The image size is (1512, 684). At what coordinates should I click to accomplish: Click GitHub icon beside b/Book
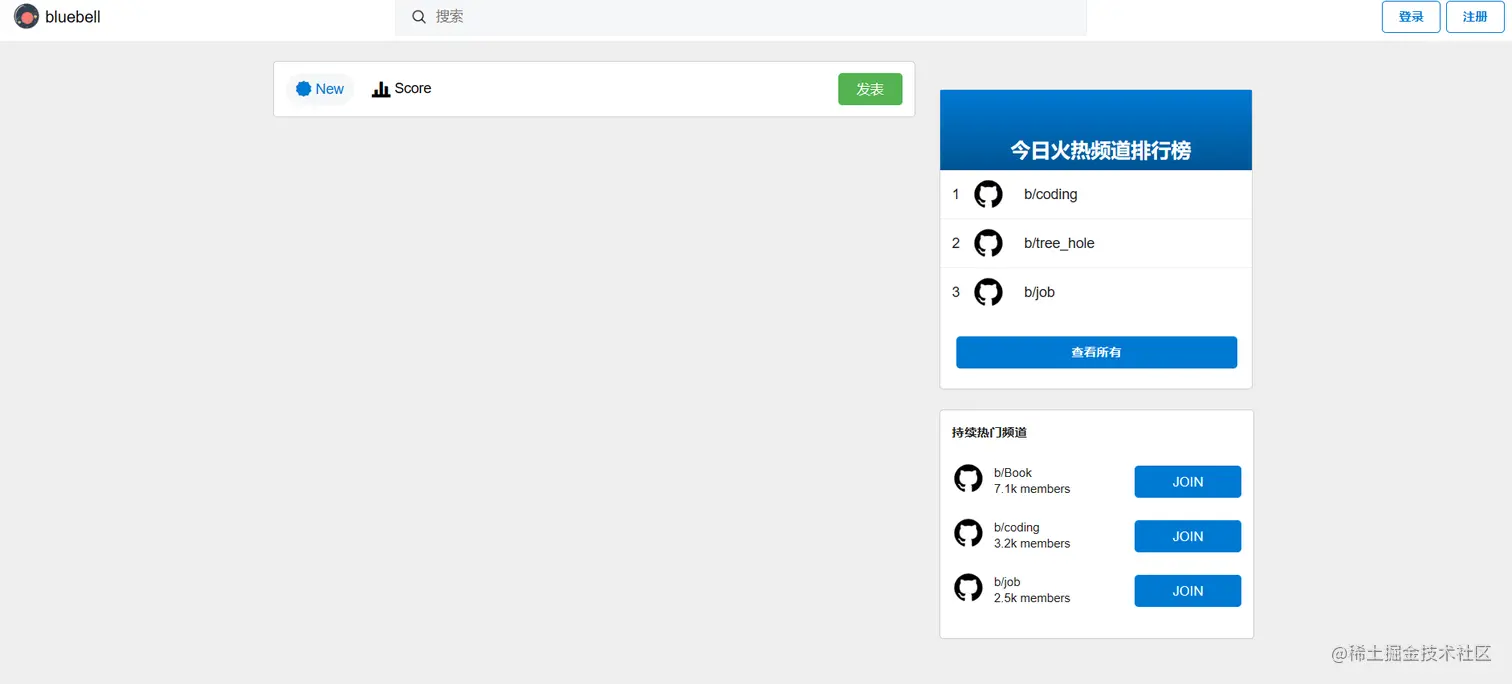pos(968,478)
